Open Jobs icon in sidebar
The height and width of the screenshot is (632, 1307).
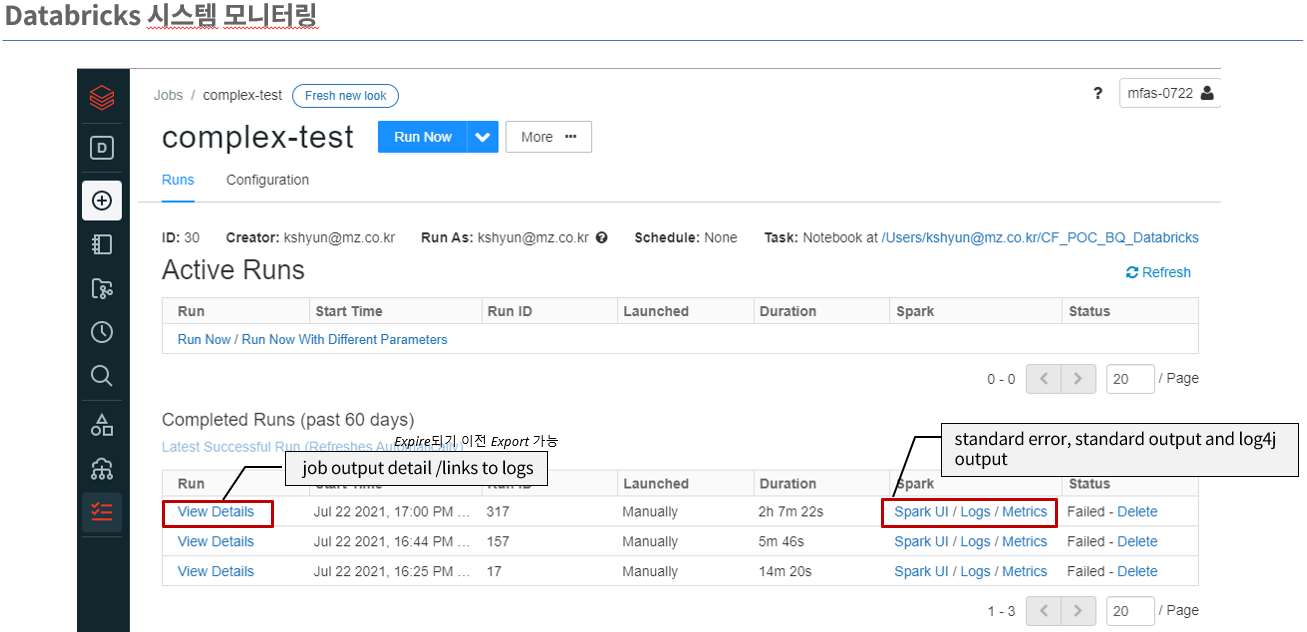pyautogui.click(x=102, y=512)
